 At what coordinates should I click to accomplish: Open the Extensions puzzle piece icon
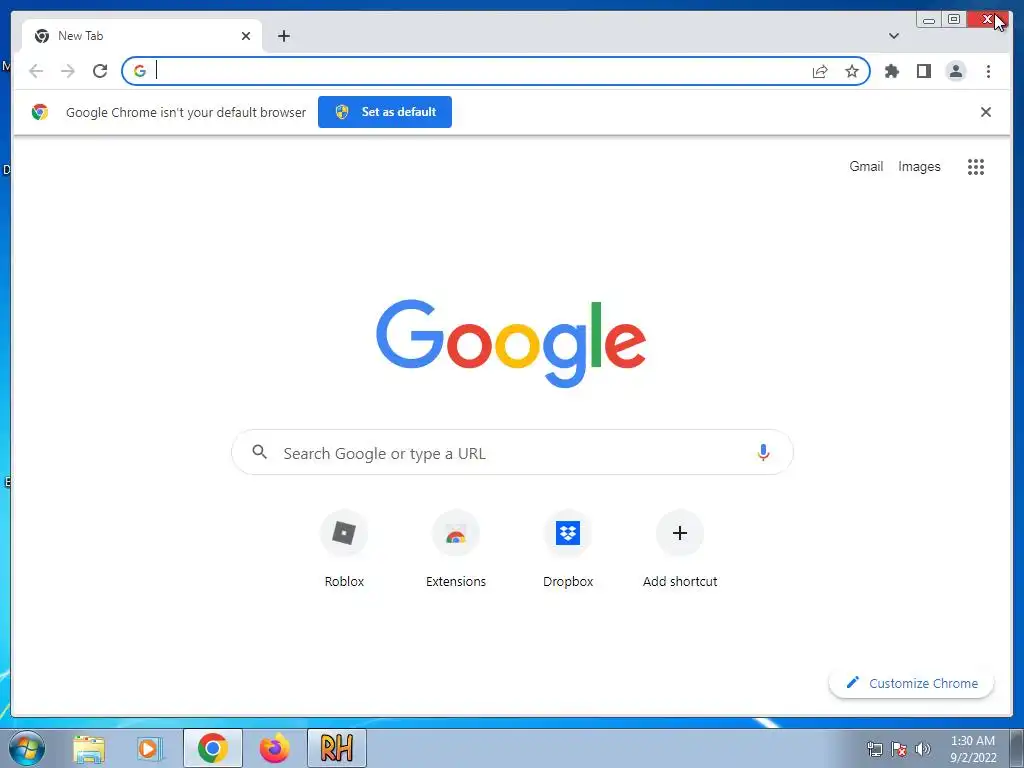pyautogui.click(x=891, y=71)
